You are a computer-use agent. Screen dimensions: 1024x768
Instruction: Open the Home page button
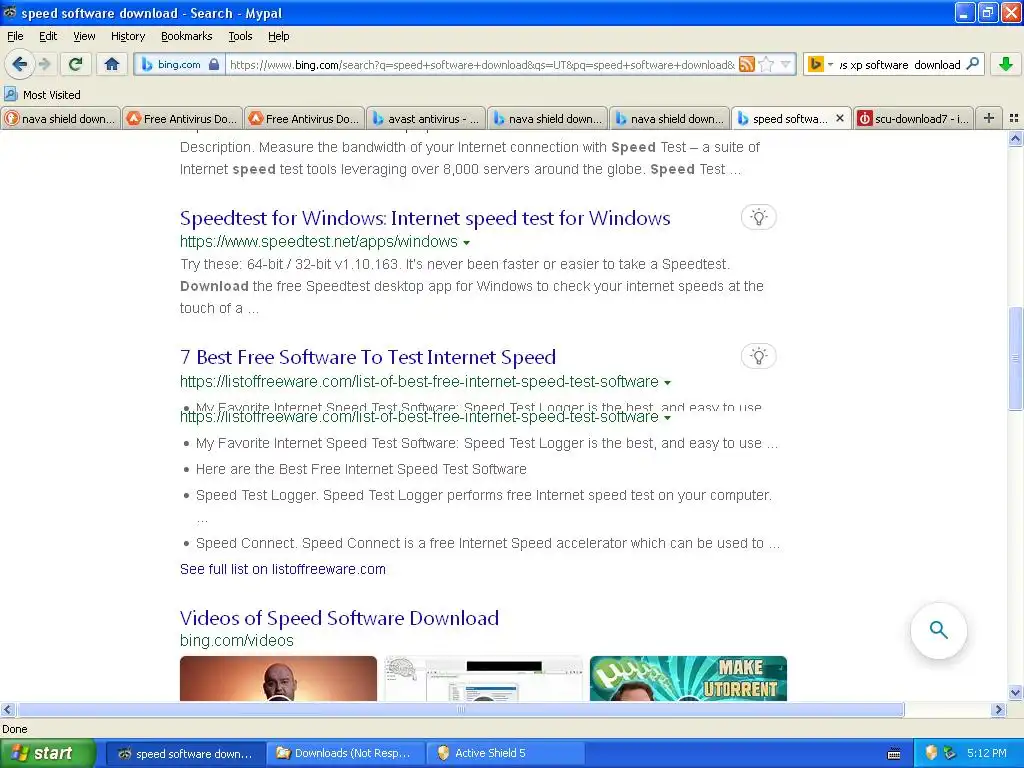pyautogui.click(x=112, y=64)
